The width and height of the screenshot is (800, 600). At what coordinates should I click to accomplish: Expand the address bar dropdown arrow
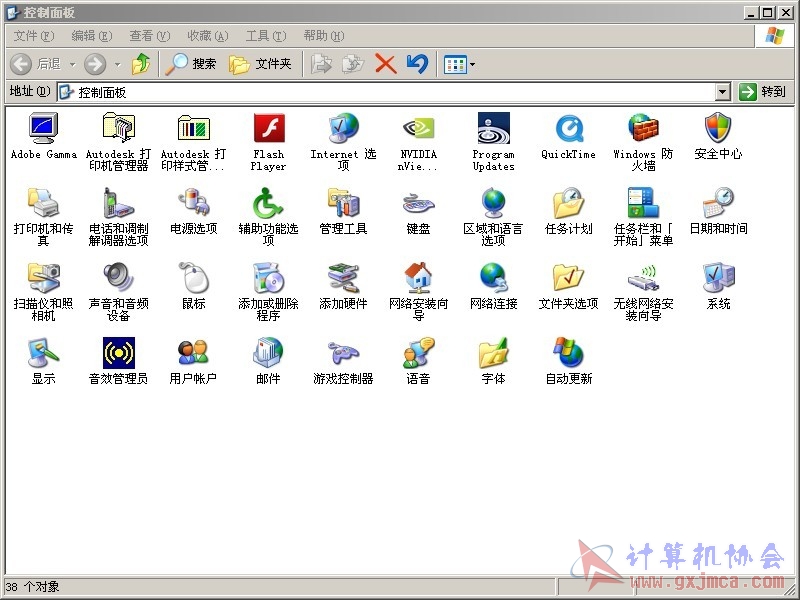(x=722, y=92)
